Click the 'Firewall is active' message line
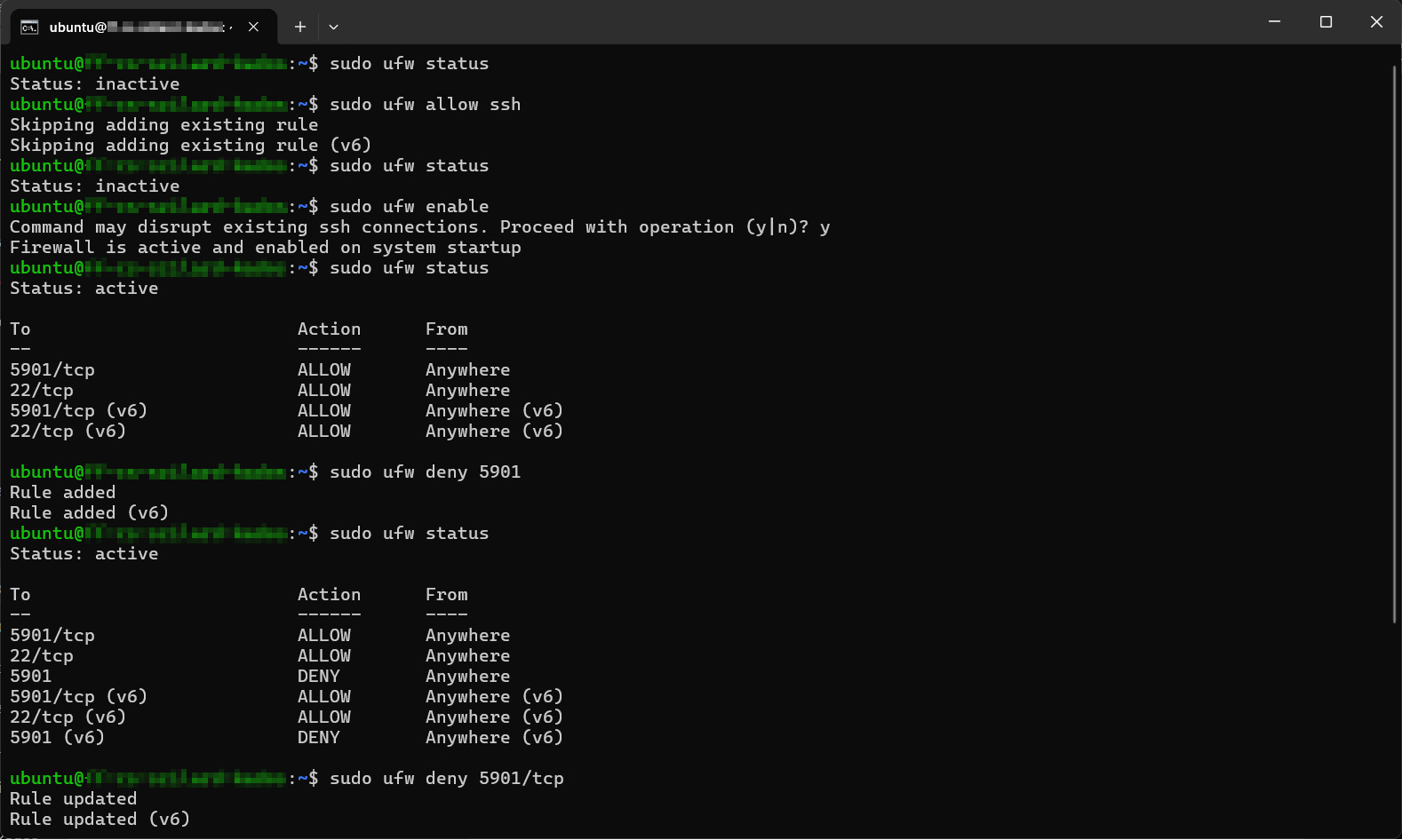Viewport: 1402px width, 840px height. (266, 247)
